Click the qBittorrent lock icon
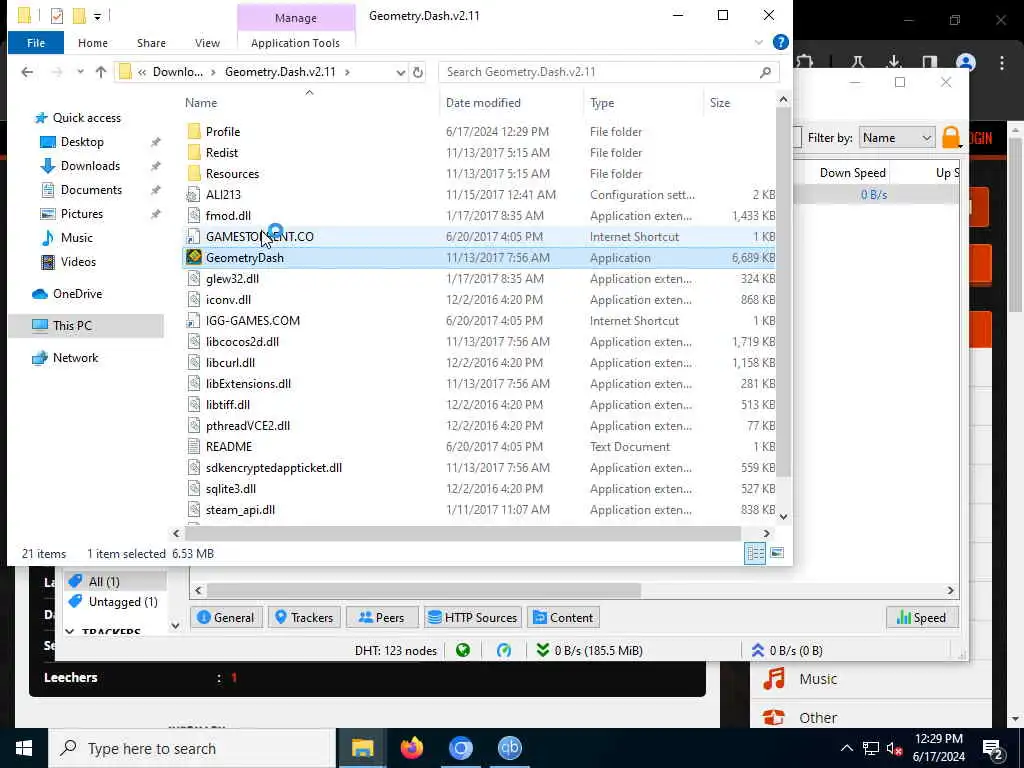 951,138
